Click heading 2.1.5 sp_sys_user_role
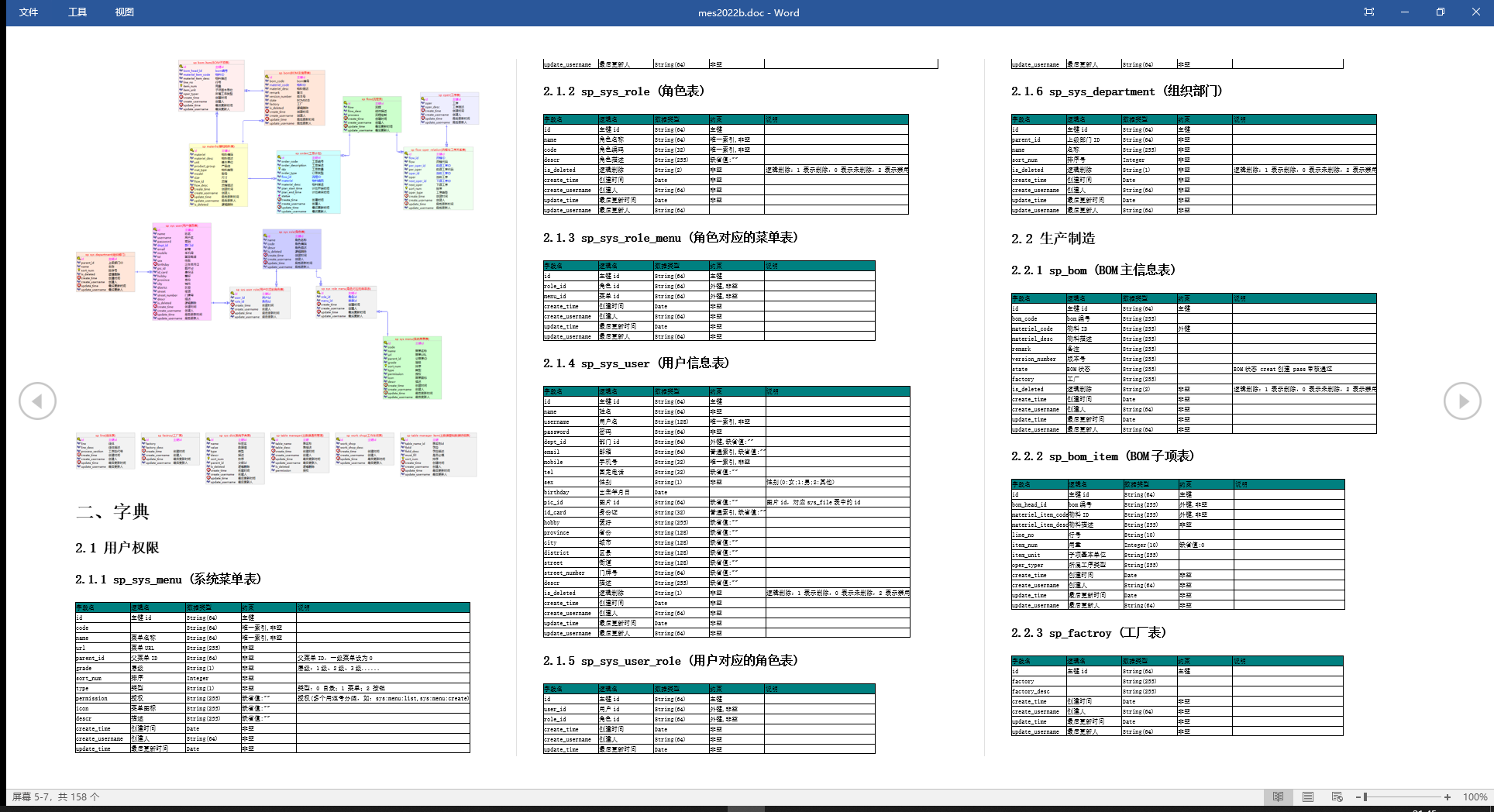This screenshot has height=812, width=1494. (x=670, y=660)
